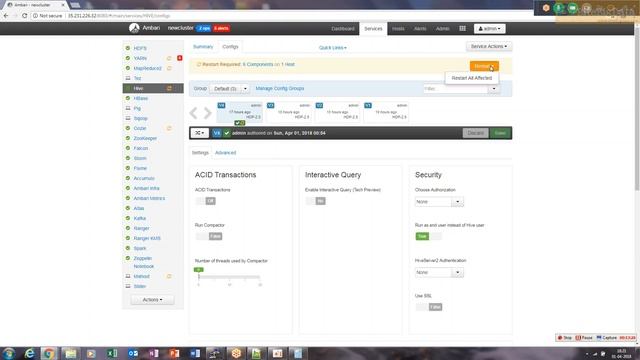
Task: Open Word from taskbar
Action: (195, 353)
